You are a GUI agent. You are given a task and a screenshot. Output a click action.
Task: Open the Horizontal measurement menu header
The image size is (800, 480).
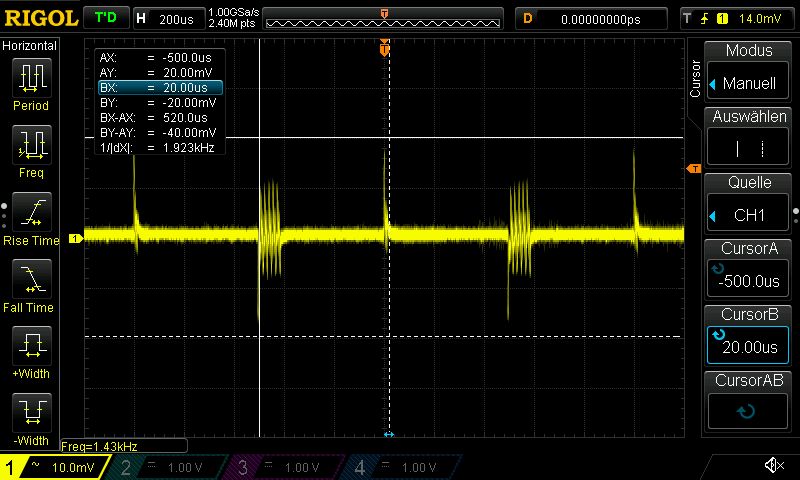click(30, 46)
